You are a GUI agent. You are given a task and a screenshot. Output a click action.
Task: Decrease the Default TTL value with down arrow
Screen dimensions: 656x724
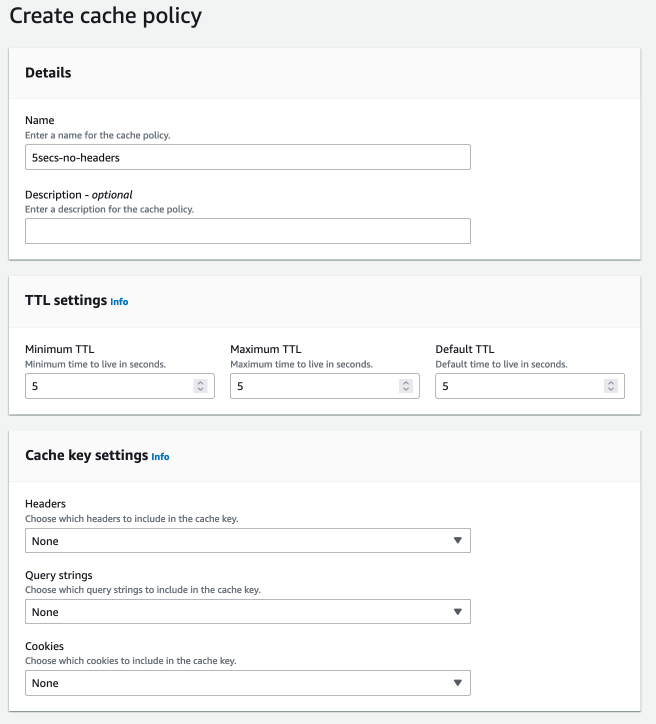coord(610,390)
